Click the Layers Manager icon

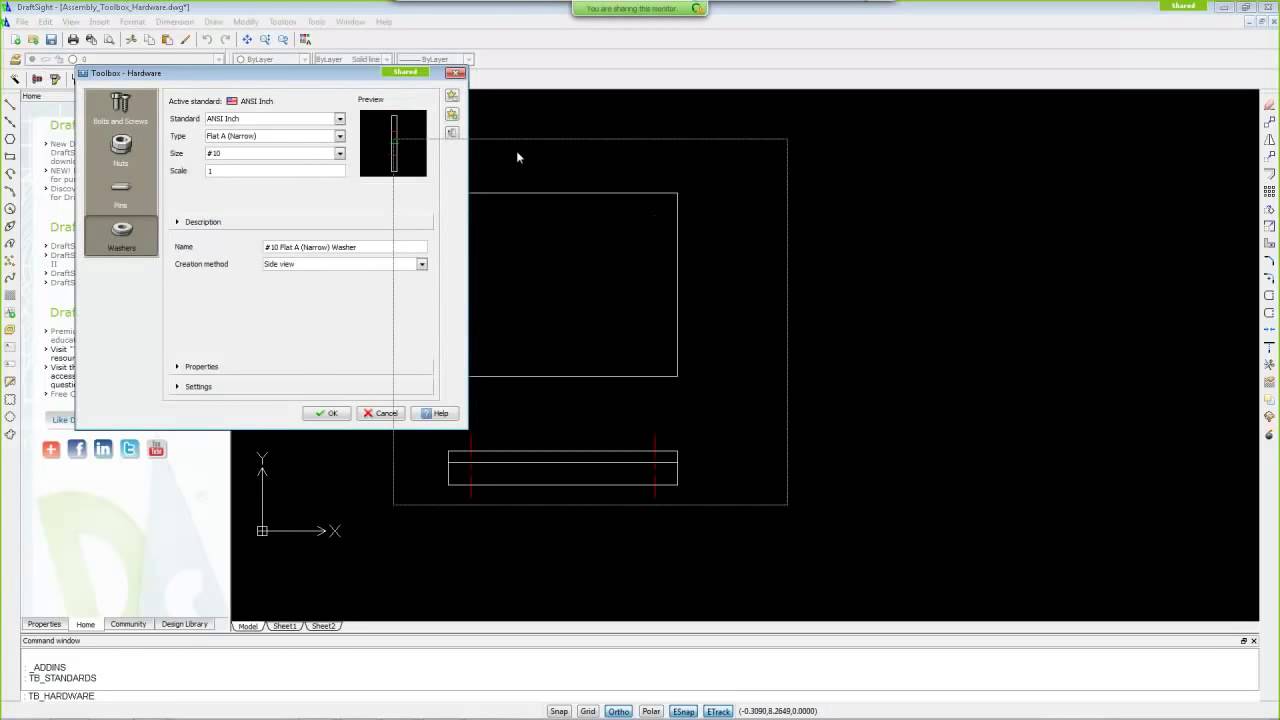(15, 59)
